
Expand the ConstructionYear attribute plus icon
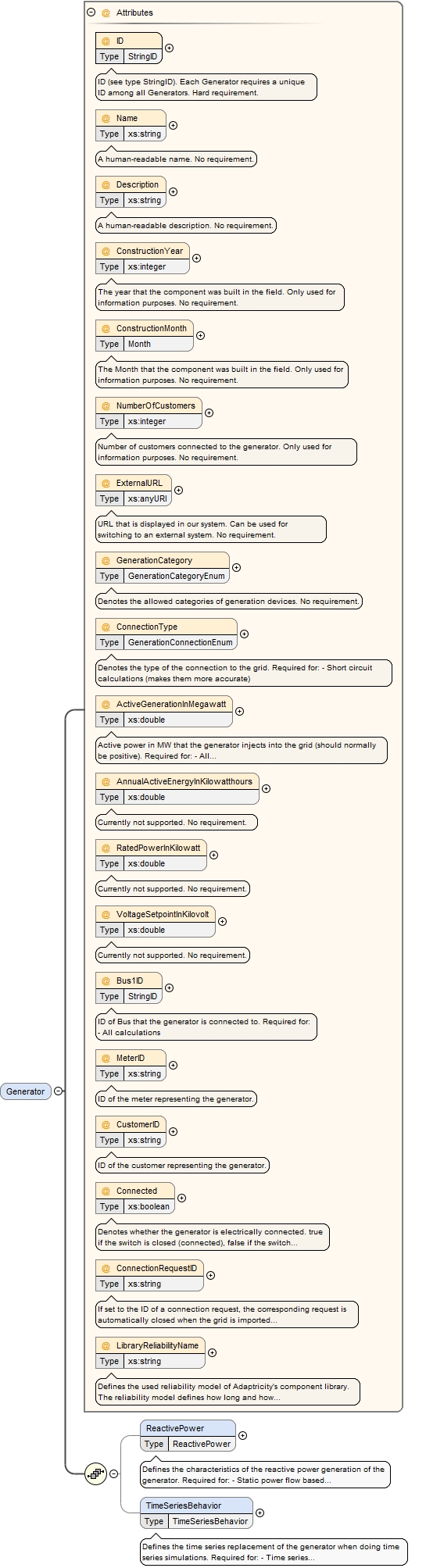(x=196, y=259)
